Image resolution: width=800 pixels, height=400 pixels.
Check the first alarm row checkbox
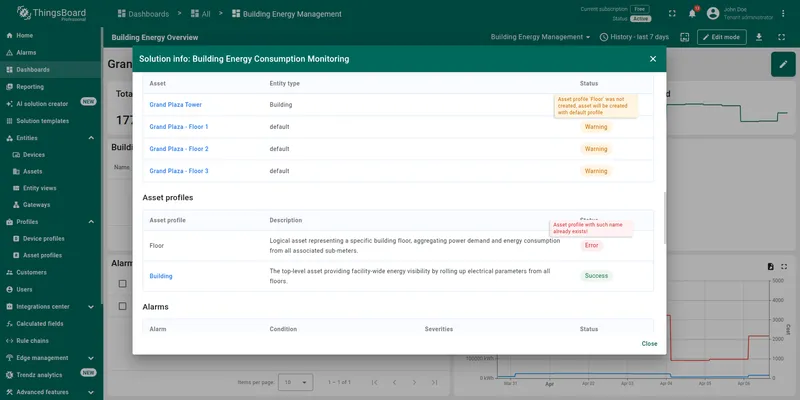pos(122,284)
